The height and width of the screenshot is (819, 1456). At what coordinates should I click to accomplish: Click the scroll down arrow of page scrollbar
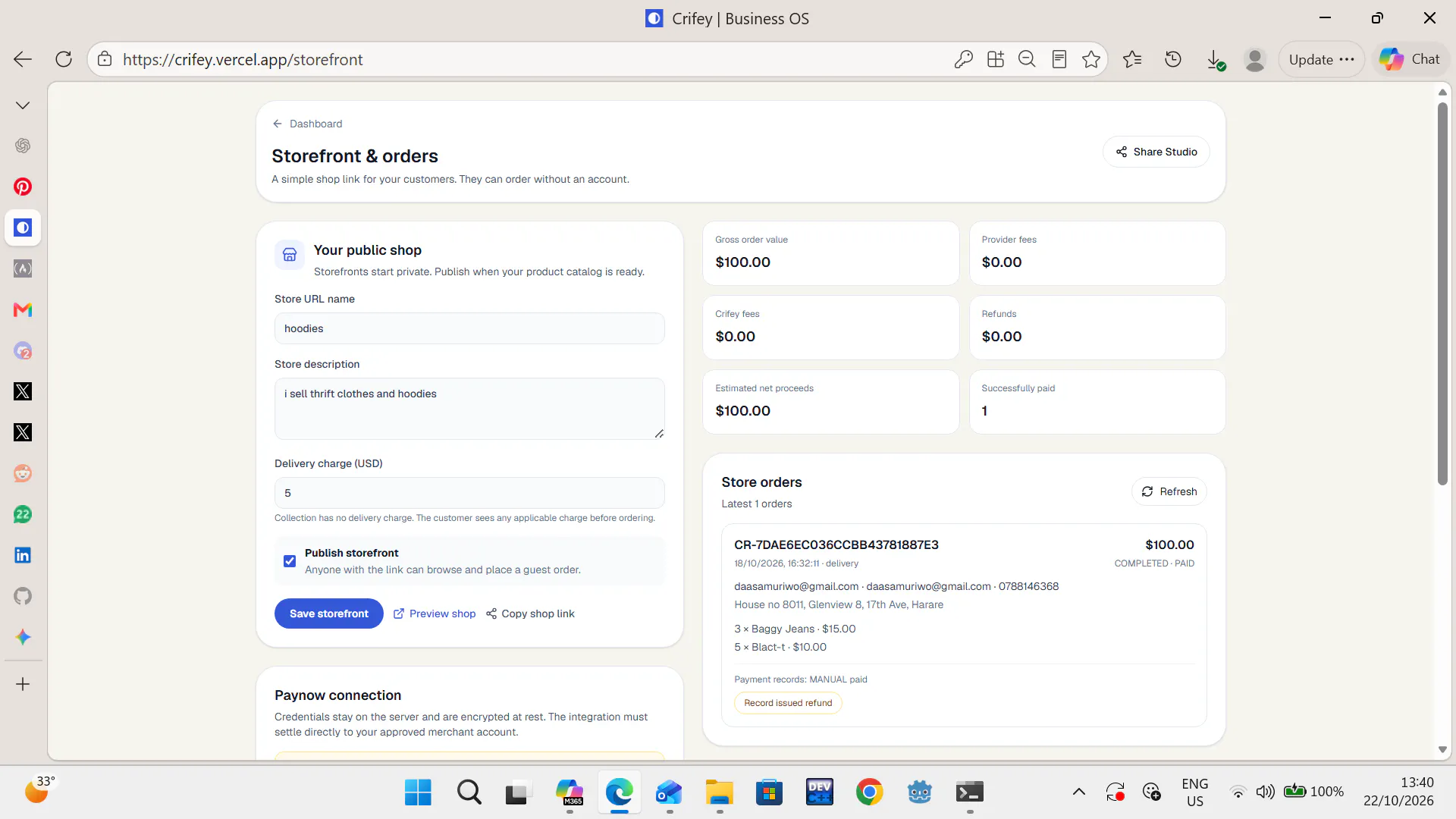point(1442,749)
